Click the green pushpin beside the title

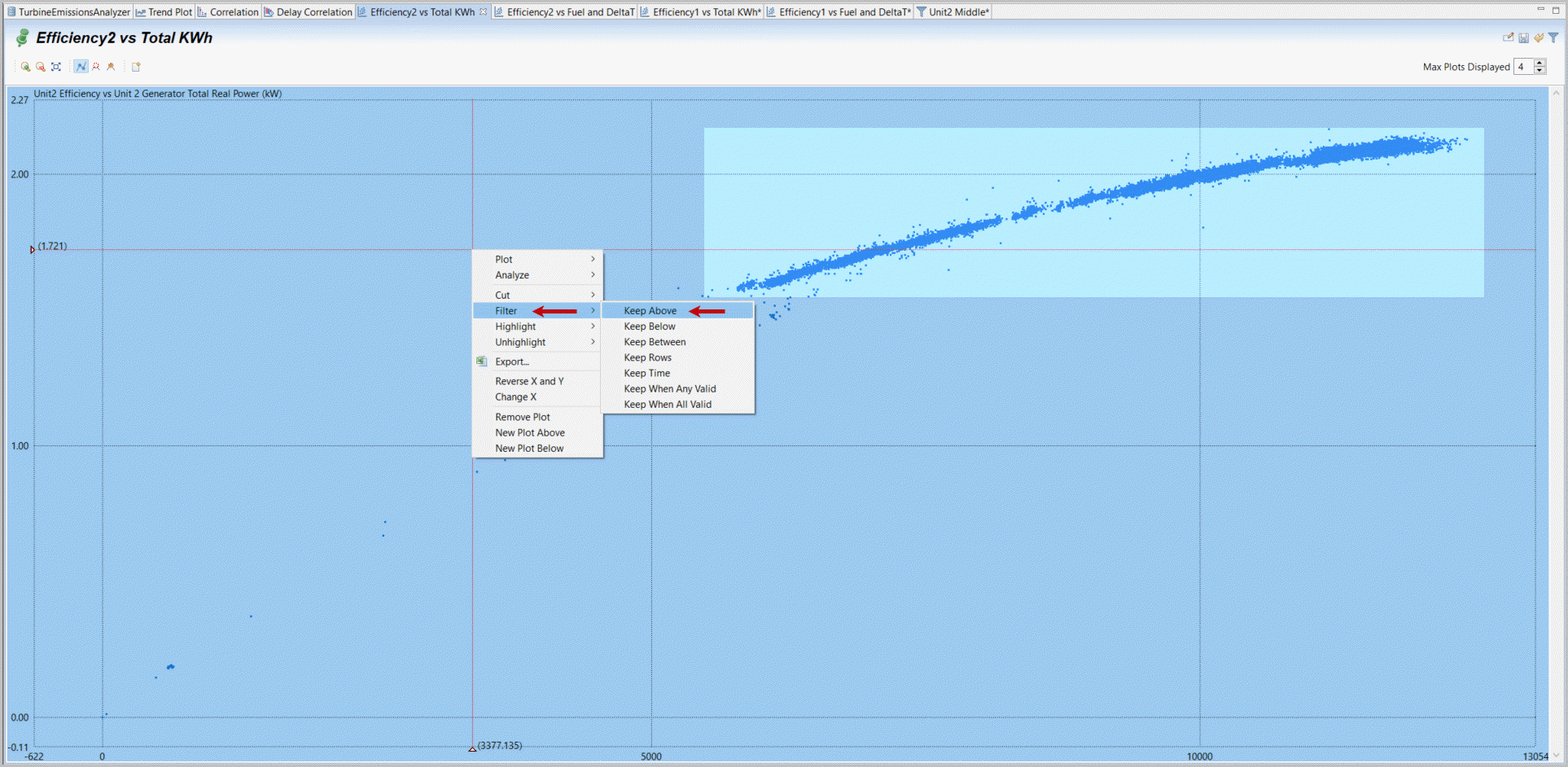click(22, 38)
